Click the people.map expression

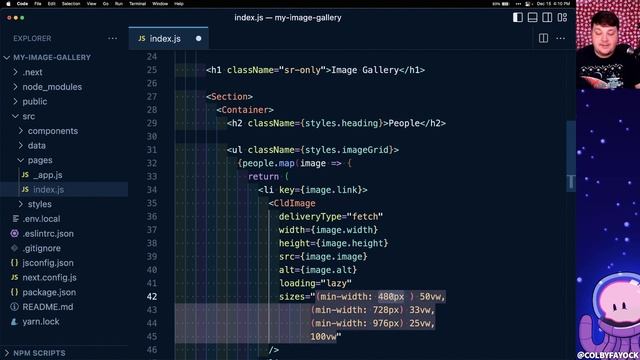[269, 163]
